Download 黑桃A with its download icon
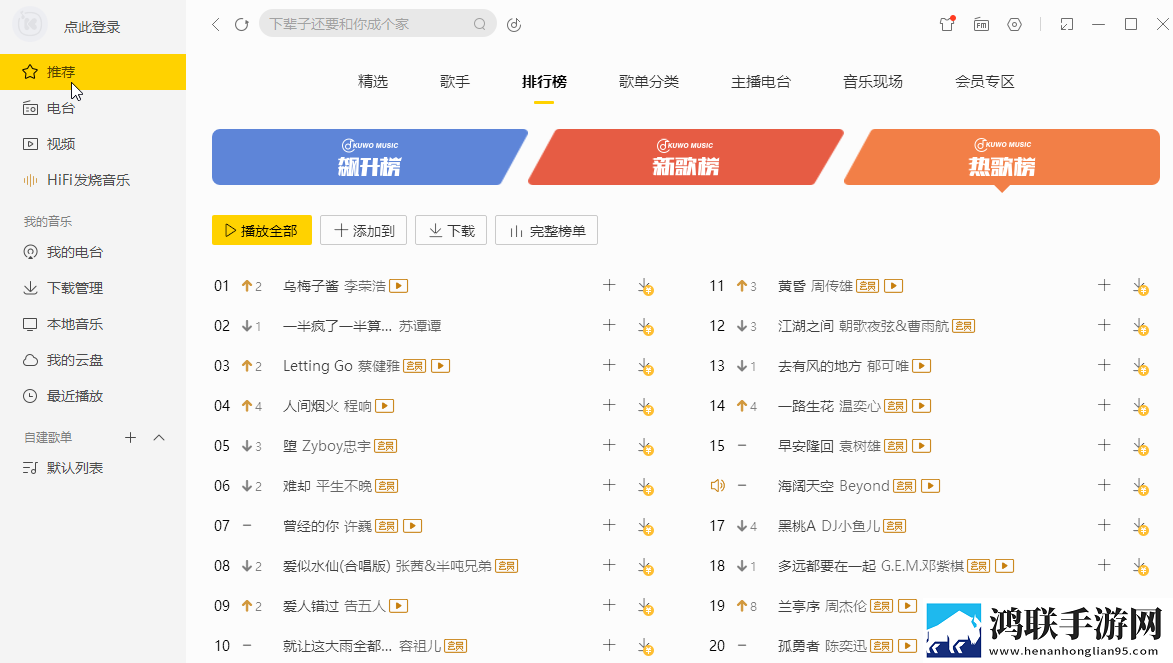1173x663 pixels. coord(1141,527)
